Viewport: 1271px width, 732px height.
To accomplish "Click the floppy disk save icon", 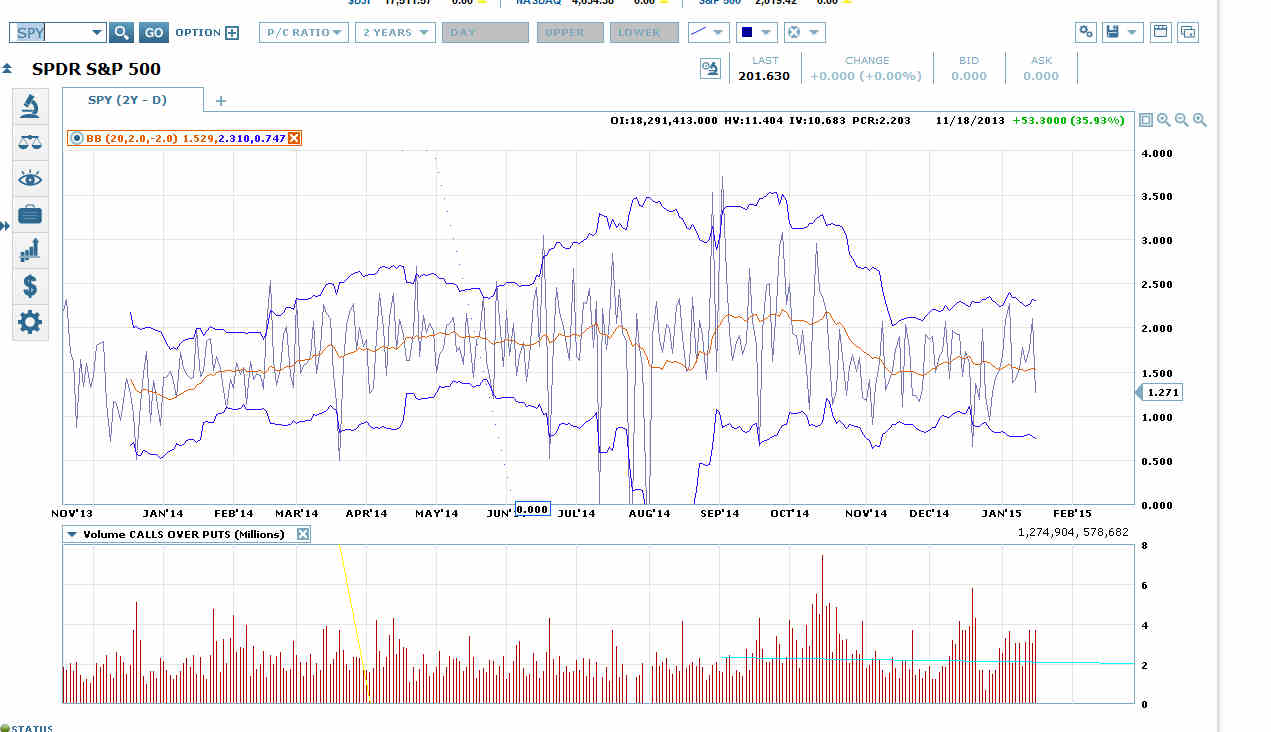I will pos(1111,32).
